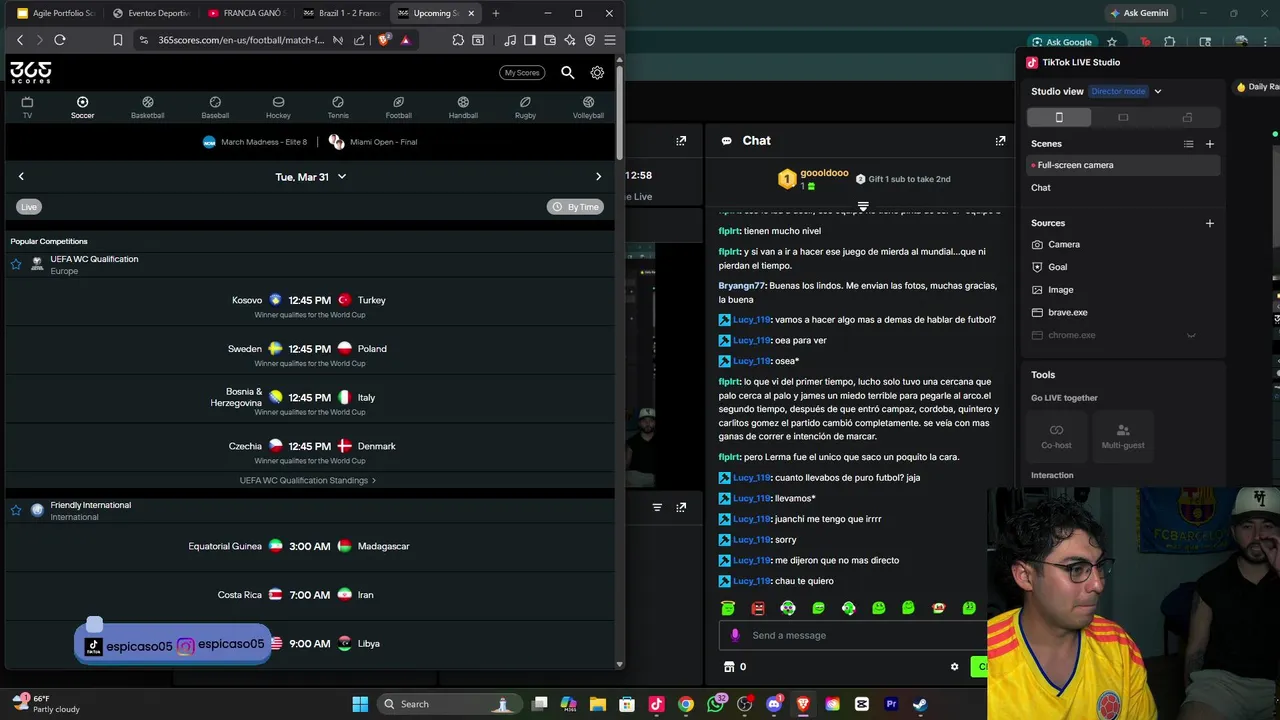Viewport: 1280px width, 720px height.
Task: Start a Multi-guest session
Action: (x=1122, y=435)
